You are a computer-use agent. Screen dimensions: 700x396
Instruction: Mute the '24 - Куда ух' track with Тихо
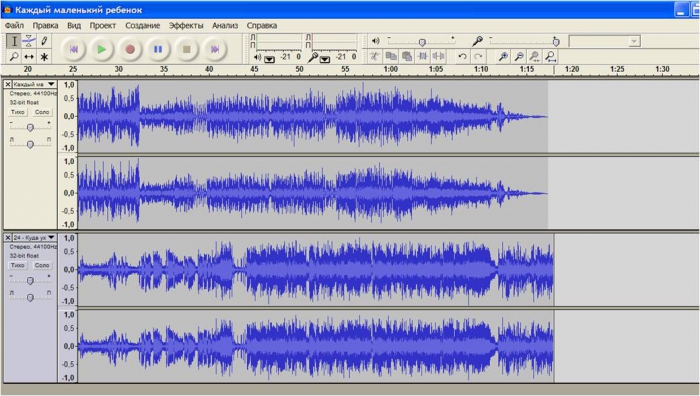(x=18, y=265)
